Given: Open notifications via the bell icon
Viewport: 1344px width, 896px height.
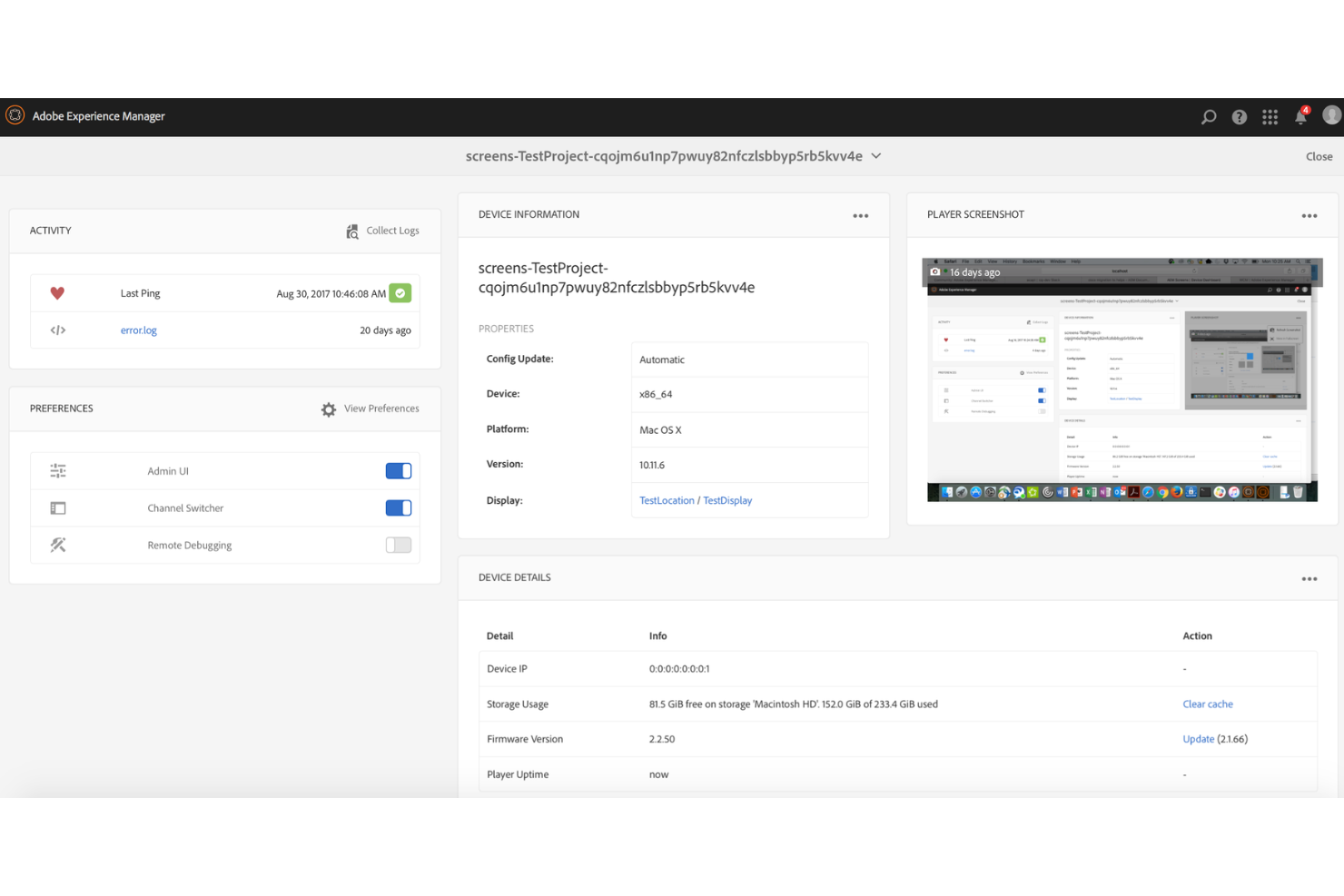Looking at the screenshot, I should tap(1300, 116).
